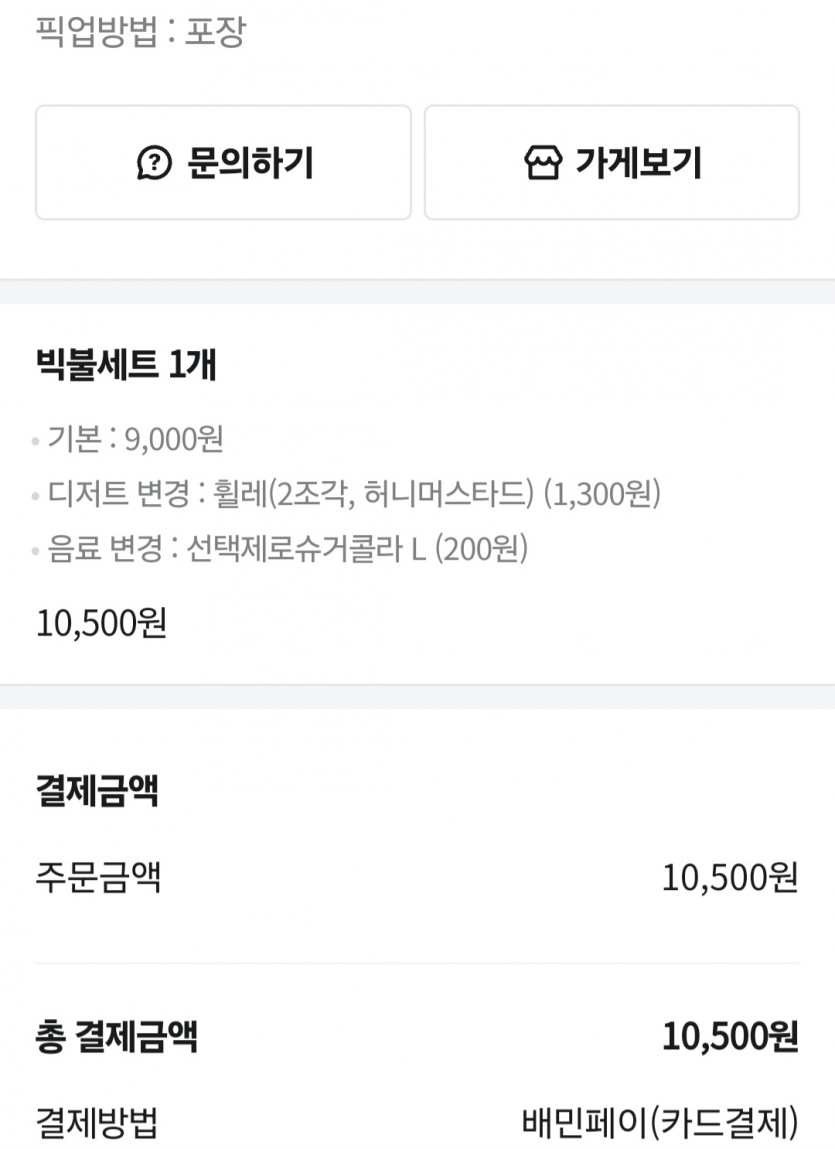Tap the 결제방법 label
The image size is (835, 1149).
pyautogui.click(x=97, y=1122)
